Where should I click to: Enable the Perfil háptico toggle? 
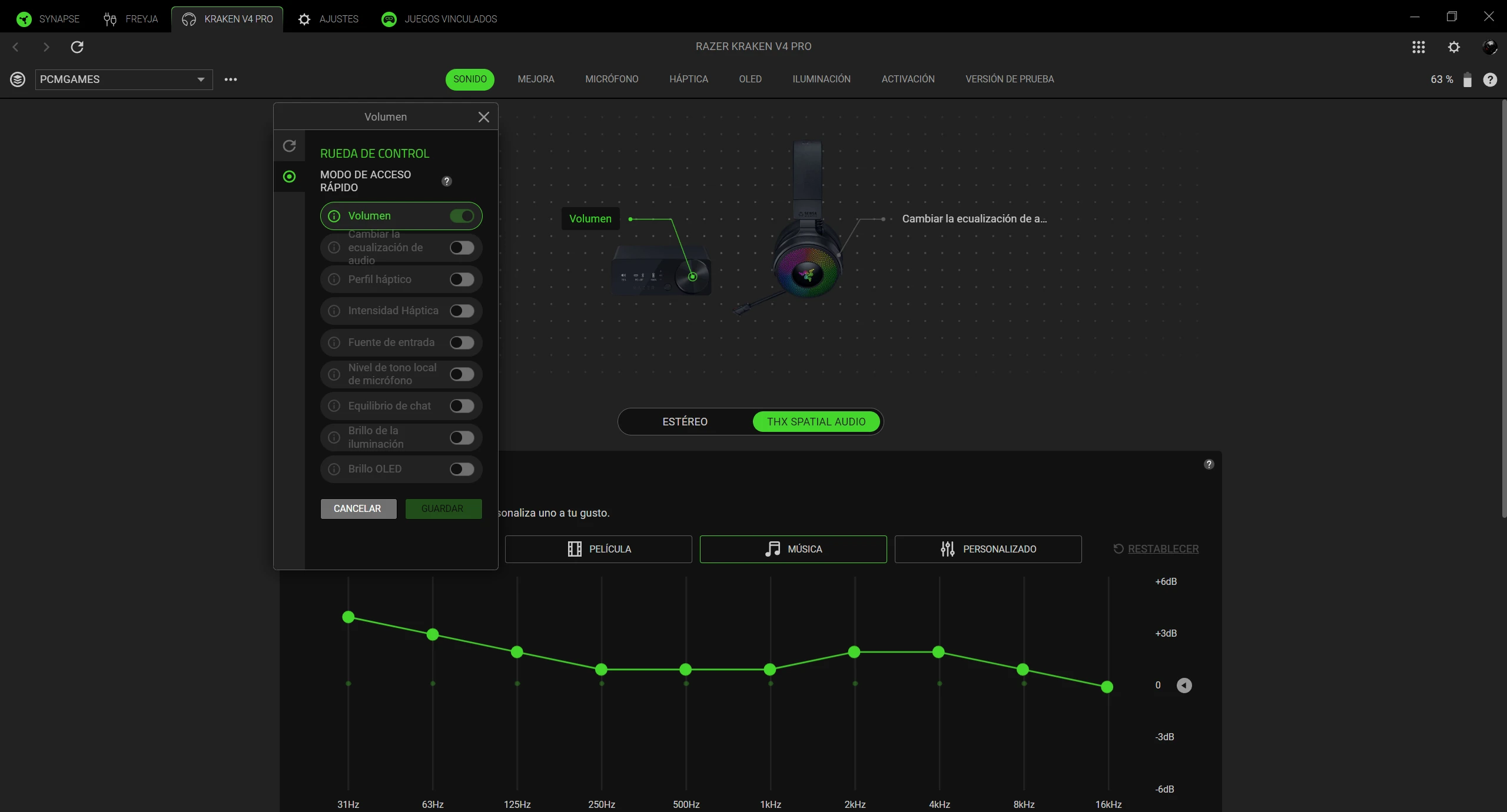pyautogui.click(x=462, y=279)
